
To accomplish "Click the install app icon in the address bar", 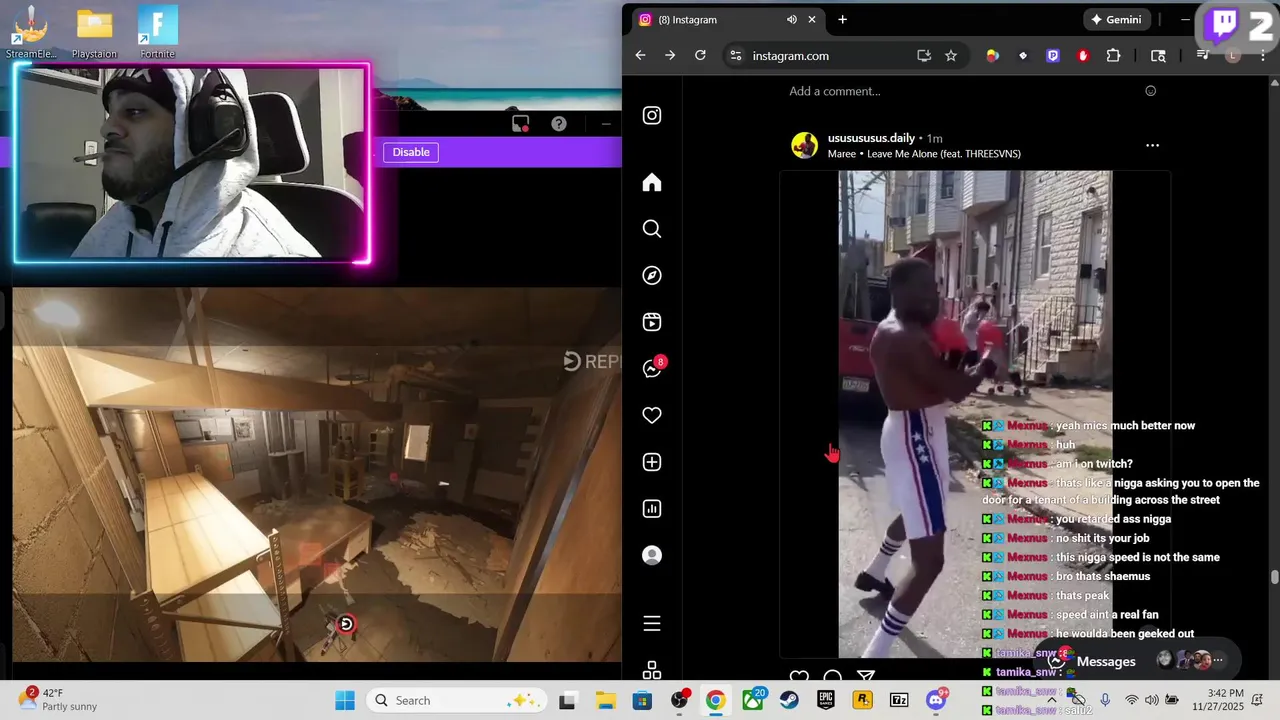I will (924, 56).
